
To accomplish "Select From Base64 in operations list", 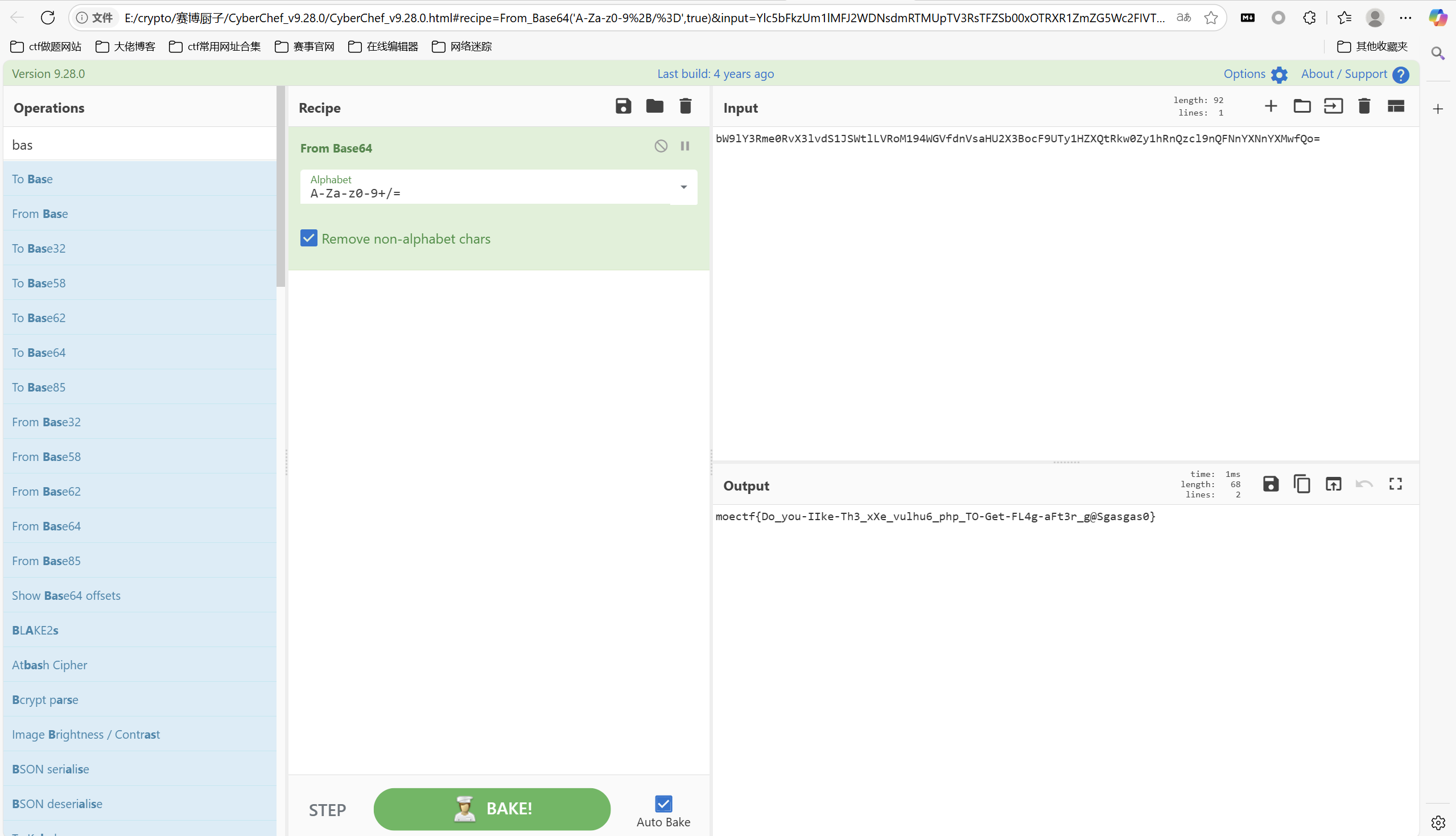I will (x=140, y=525).
